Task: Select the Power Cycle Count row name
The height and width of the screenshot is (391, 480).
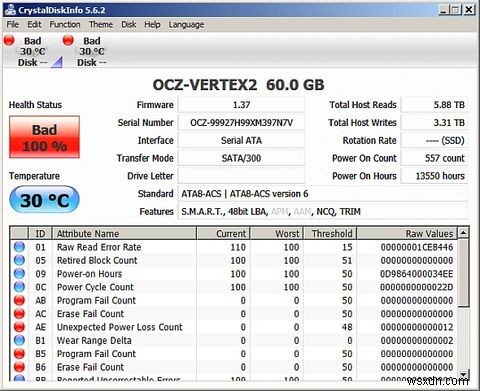Action: [95, 287]
